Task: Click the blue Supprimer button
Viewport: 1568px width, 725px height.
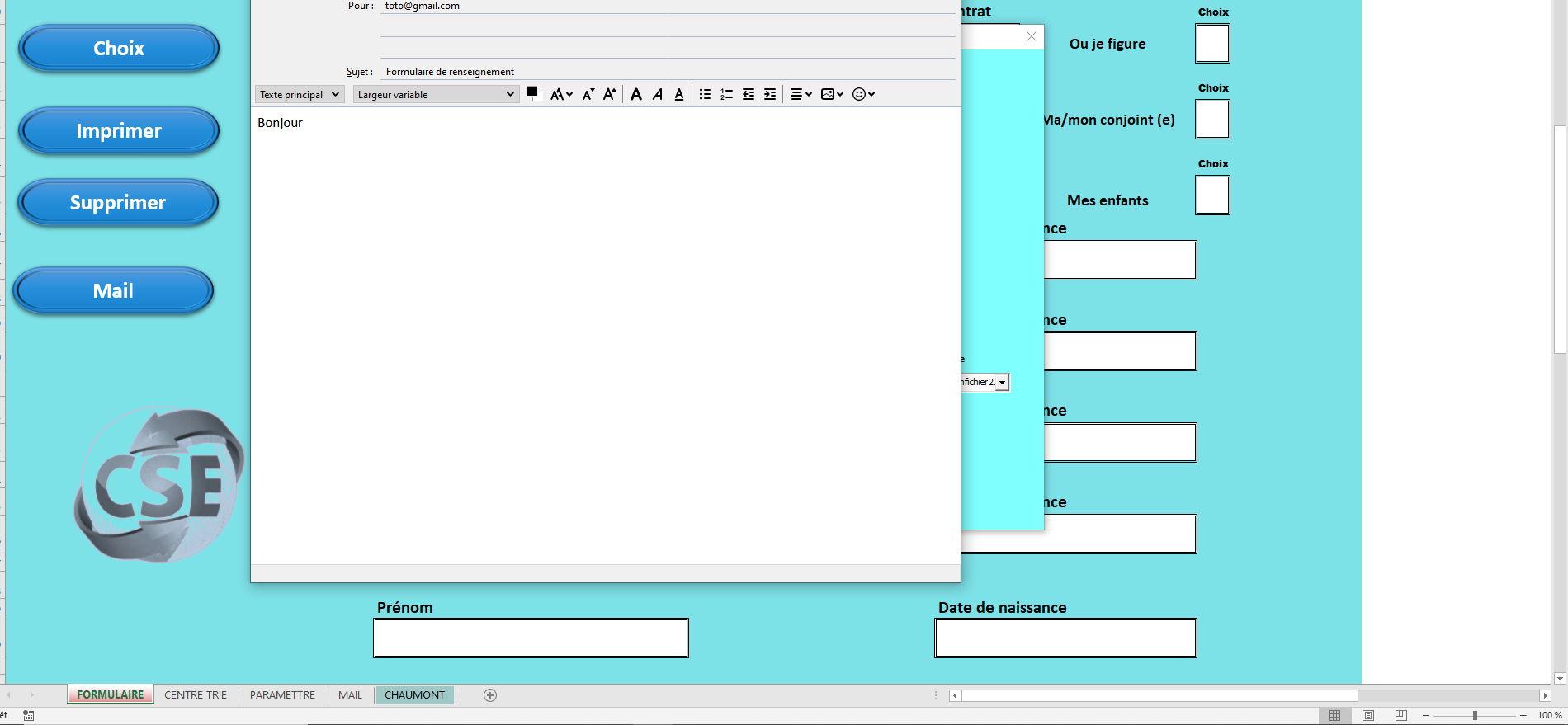Action: pos(118,203)
